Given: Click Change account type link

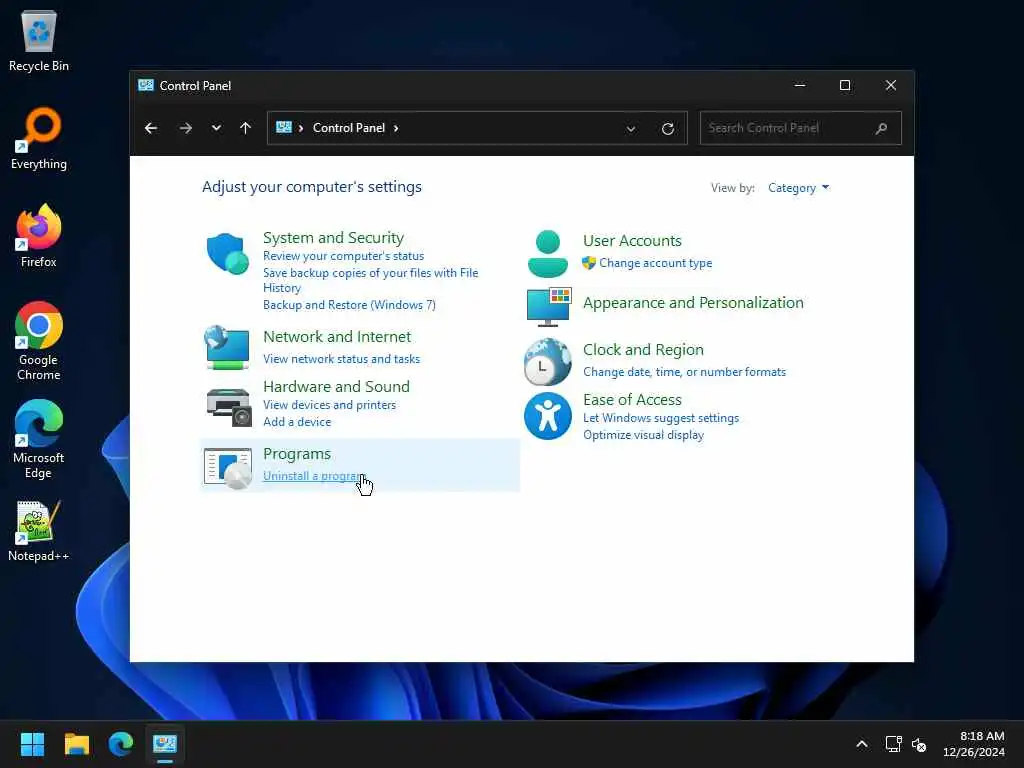Looking at the screenshot, I should [x=655, y=263].
